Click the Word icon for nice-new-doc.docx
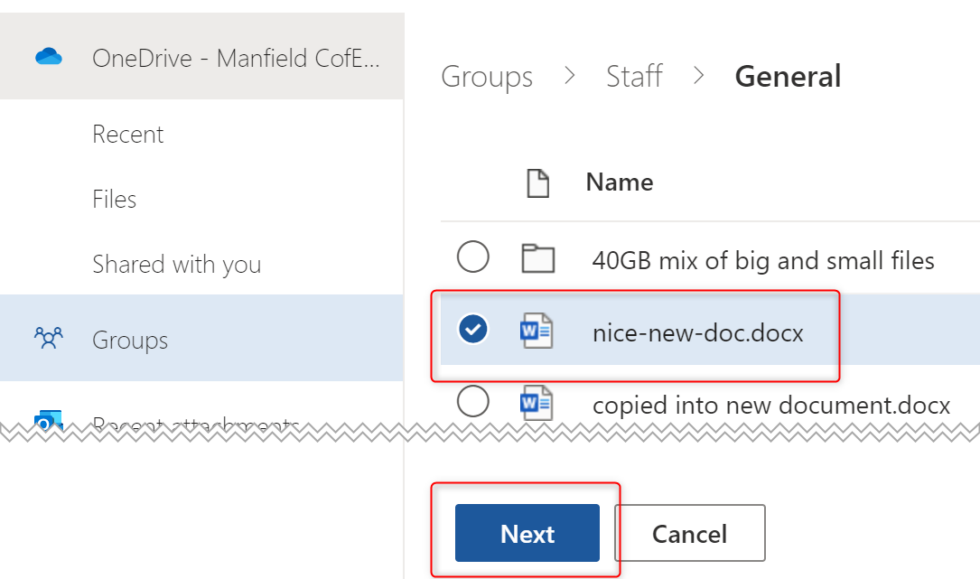This screenshot has width=980, height=579. [x=538, y=329]
